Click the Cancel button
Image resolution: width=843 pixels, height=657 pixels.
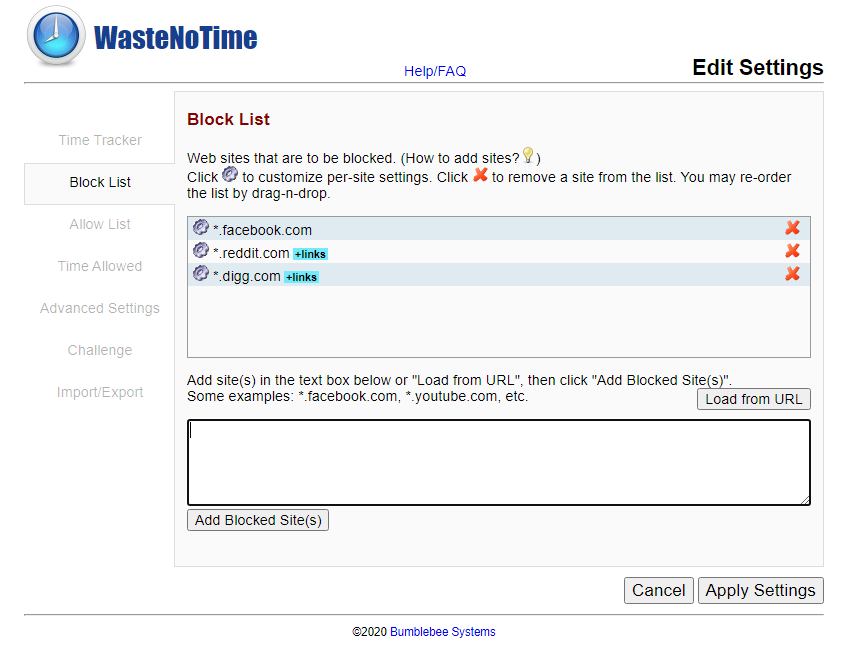click(x=659, y=590)
